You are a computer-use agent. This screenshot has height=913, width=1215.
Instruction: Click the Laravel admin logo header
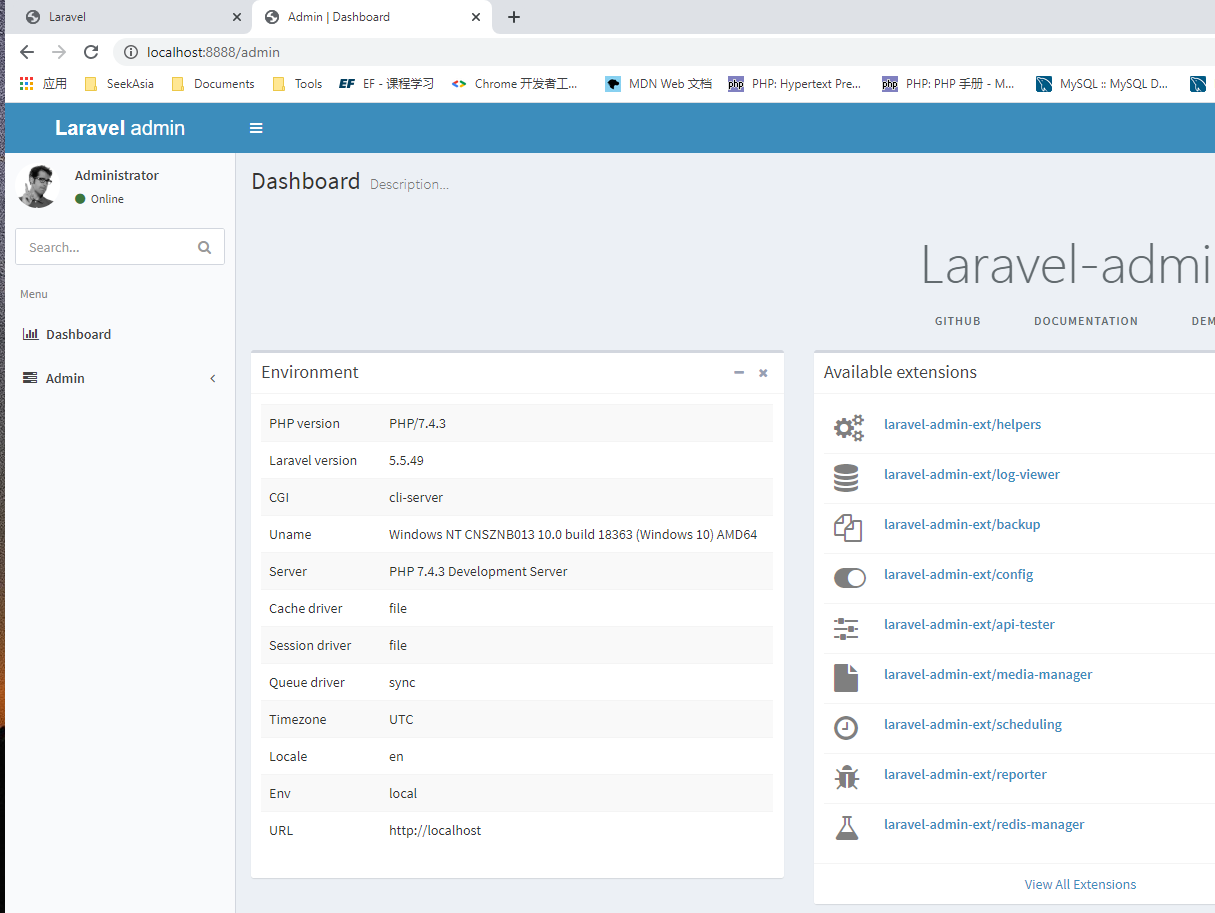(x=120, y=128)
